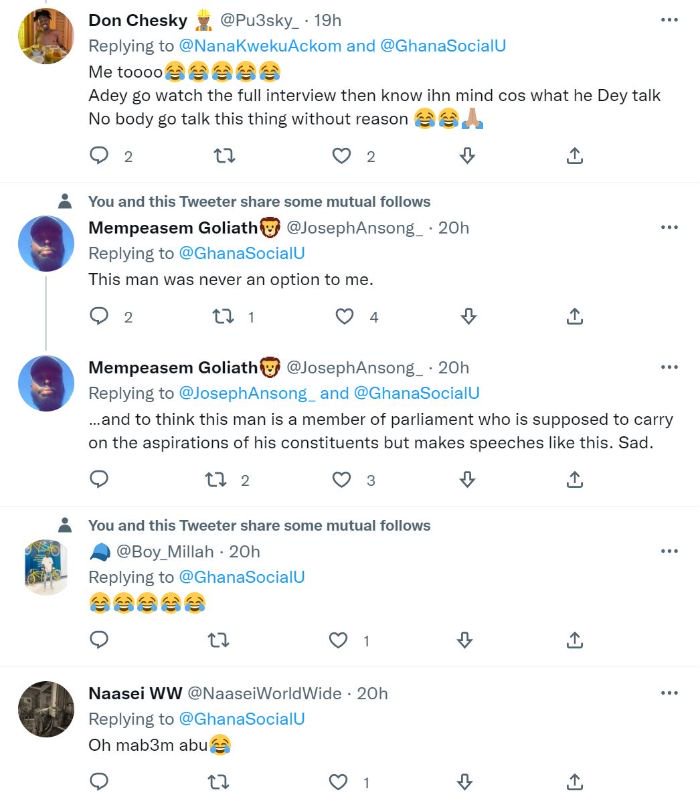
Task: Open Don Chesky's profile picture
Action: coord(46,35)
